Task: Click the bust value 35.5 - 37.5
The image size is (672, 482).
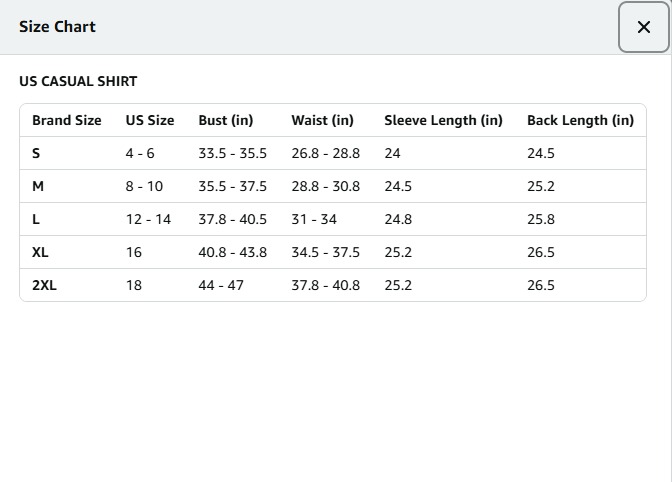Action: (x=232, y=186)
